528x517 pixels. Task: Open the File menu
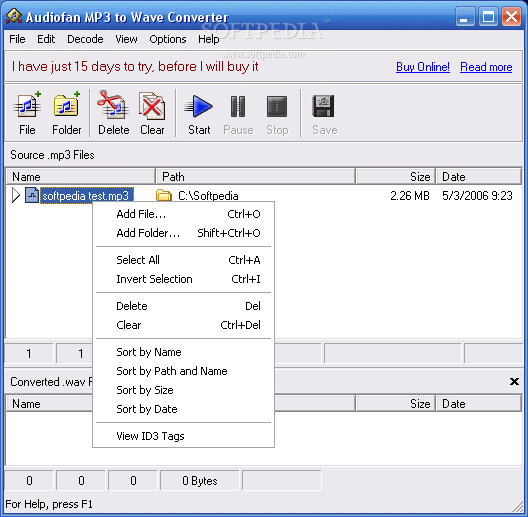17,39
